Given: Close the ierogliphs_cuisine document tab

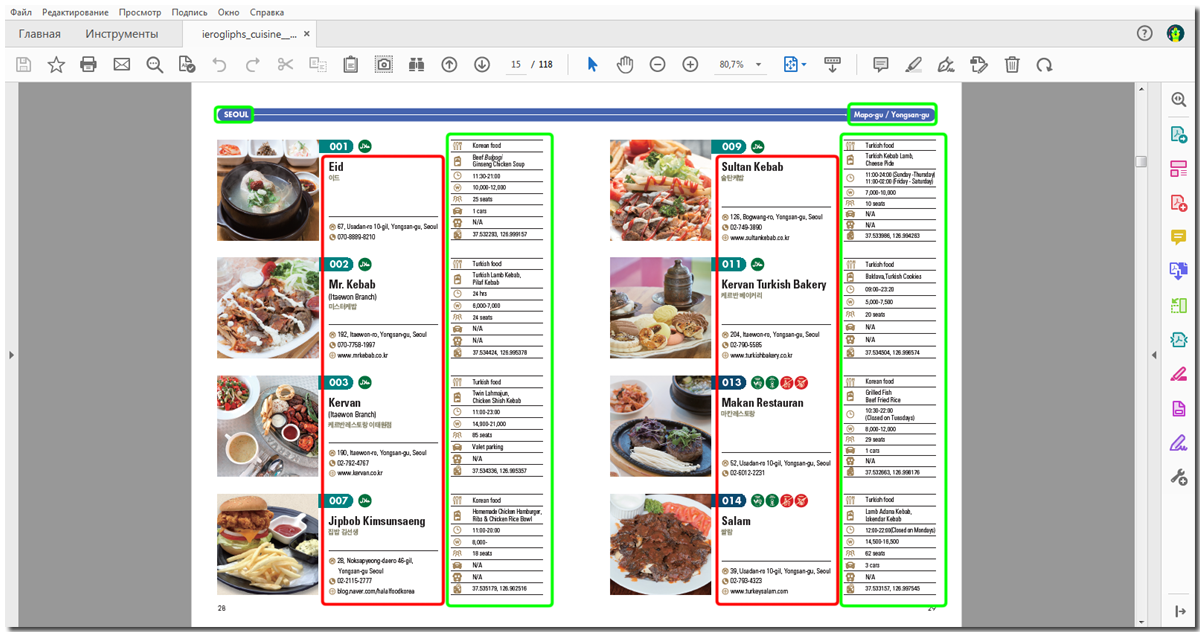Looking at the screenshot, I should pos(307,35).
